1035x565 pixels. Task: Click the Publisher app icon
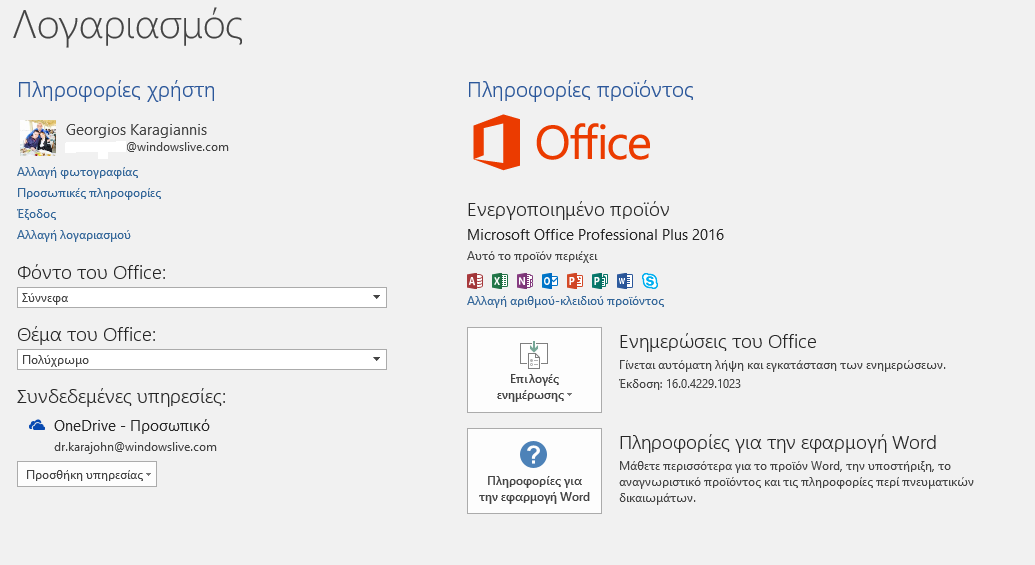tap(600, 281)
